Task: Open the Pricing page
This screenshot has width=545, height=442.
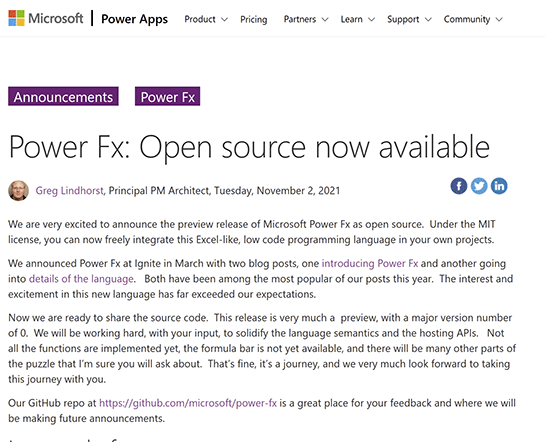Action: tap(254, 19)
